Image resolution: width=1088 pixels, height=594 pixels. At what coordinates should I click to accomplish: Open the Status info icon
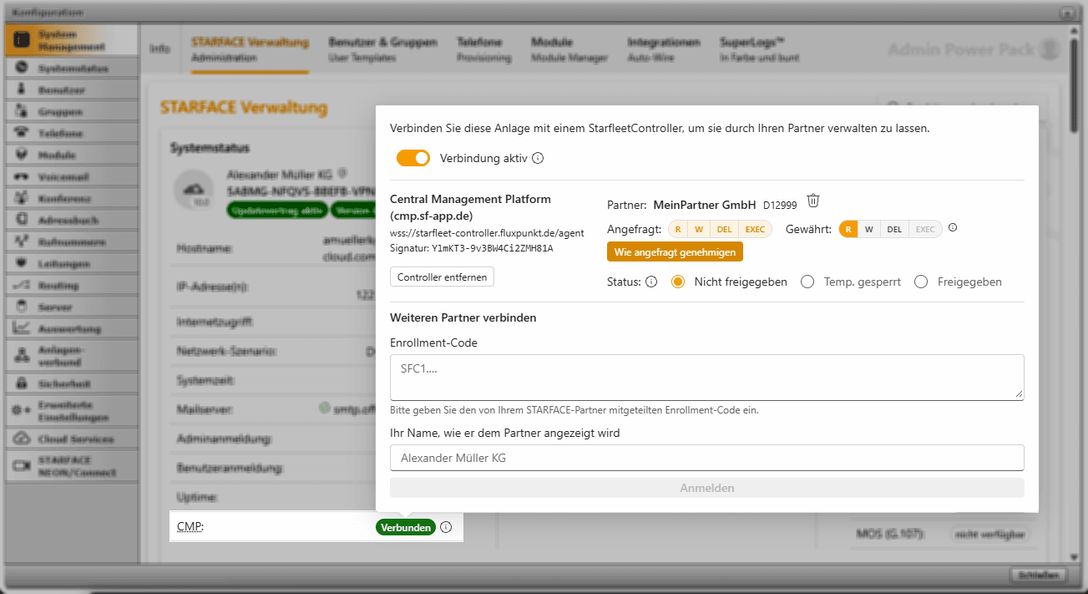point(651,282)
